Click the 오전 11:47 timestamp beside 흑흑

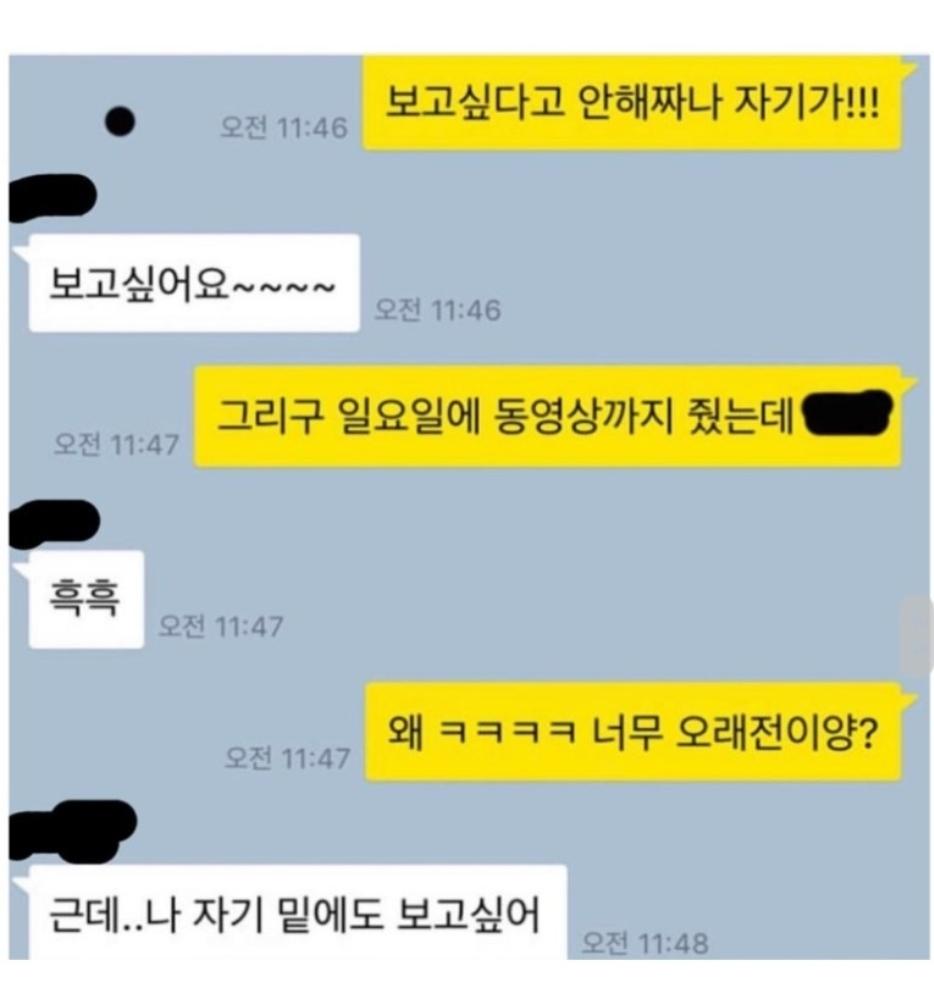220,626
